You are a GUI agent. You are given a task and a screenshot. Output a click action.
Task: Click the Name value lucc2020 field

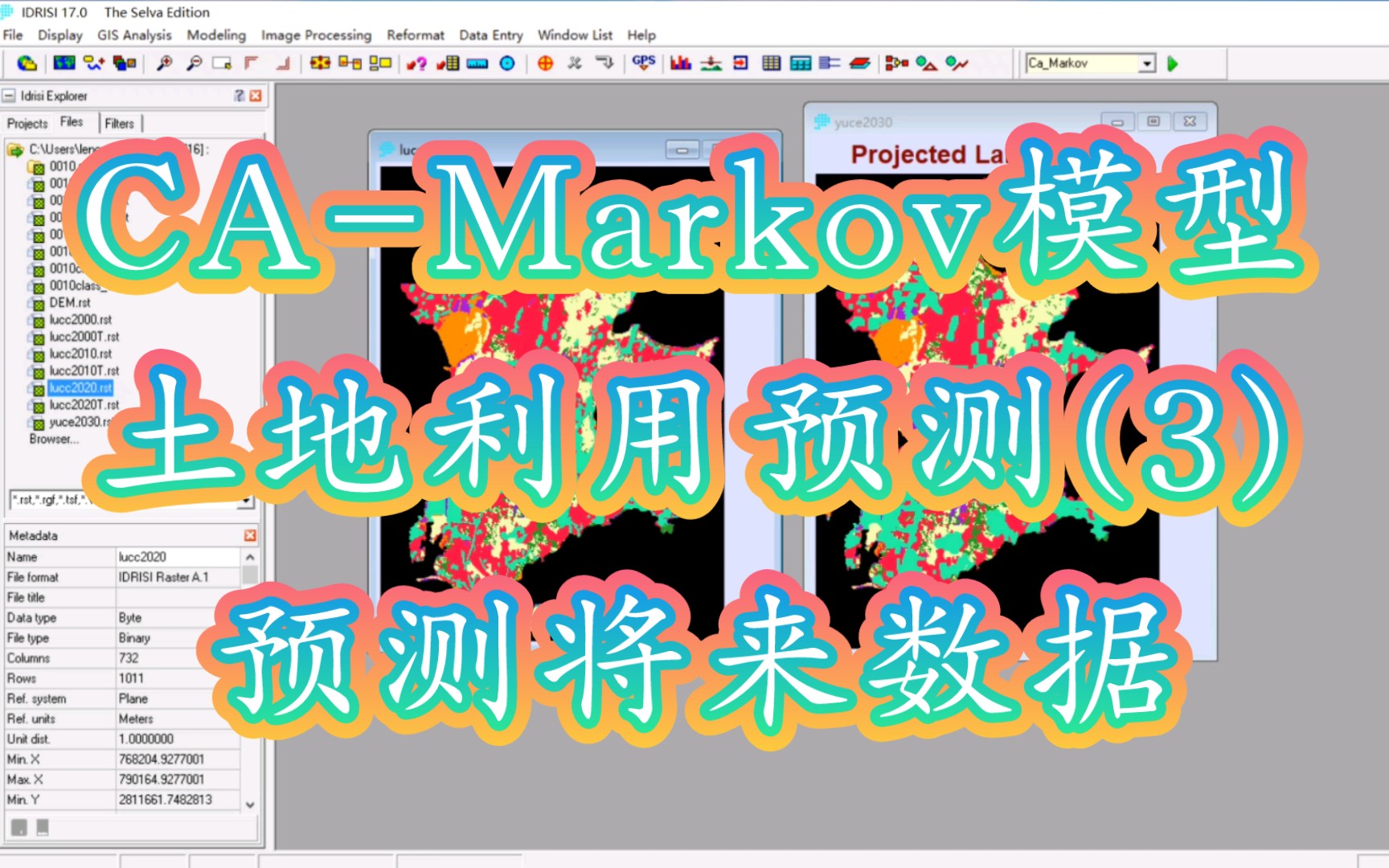coord(178,557)
